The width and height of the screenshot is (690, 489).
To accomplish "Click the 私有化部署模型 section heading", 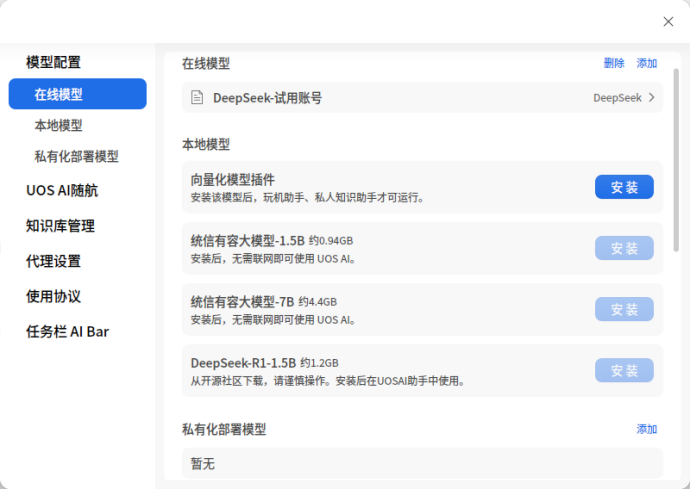I will click(x=224, y=429).
